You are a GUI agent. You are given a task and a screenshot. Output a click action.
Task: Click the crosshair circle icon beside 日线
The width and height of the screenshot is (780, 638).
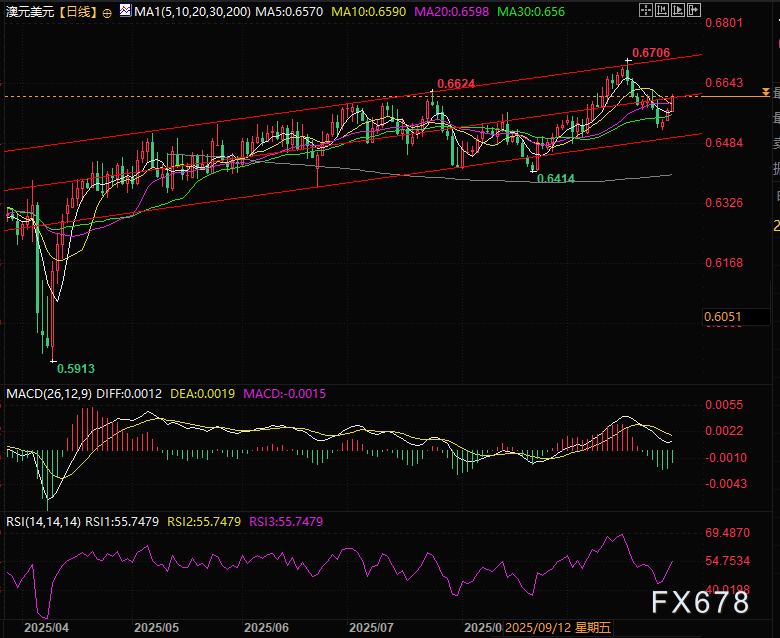tap(107, 12)
